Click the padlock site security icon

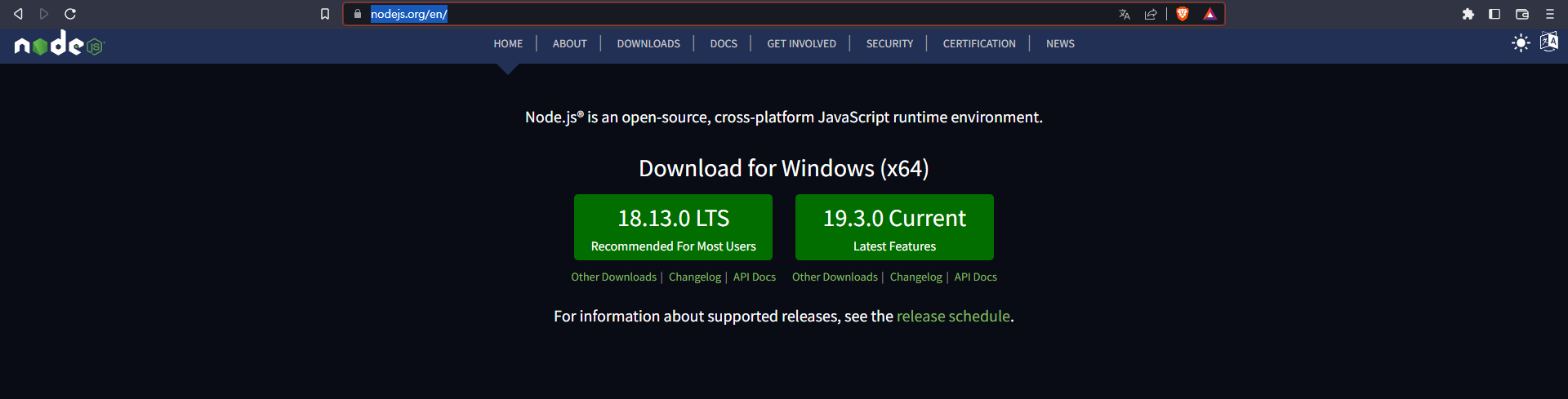coord(358,14)
